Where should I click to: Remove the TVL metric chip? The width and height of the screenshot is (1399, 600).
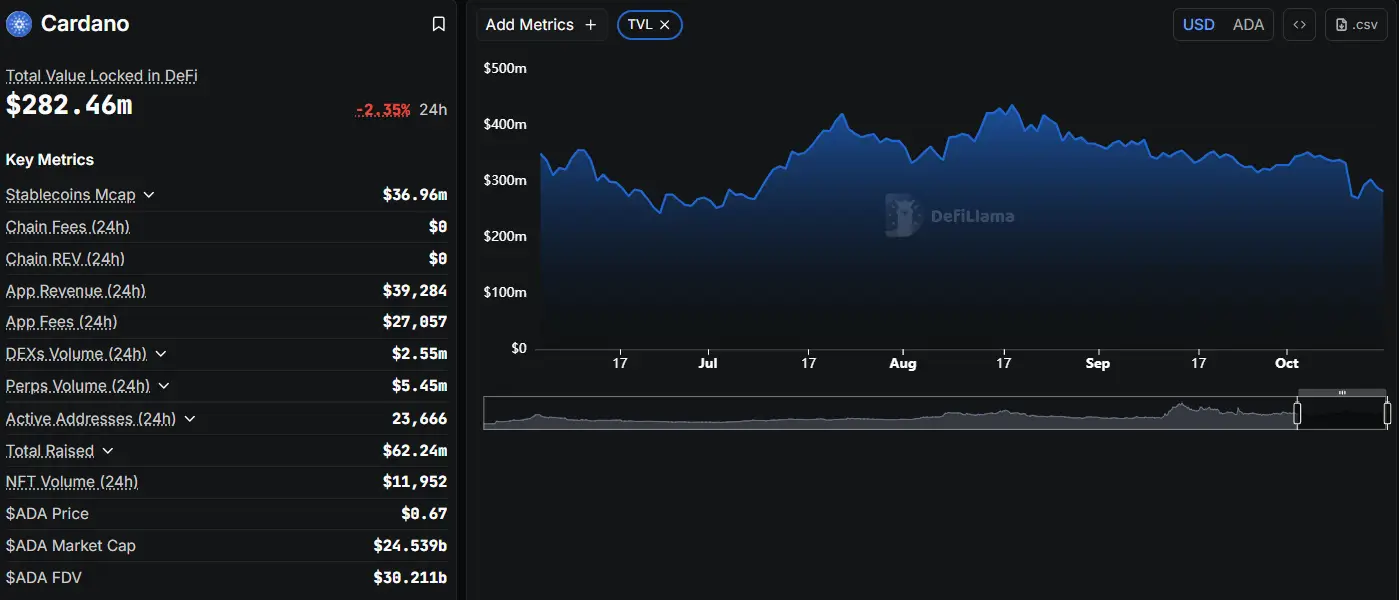664,24
